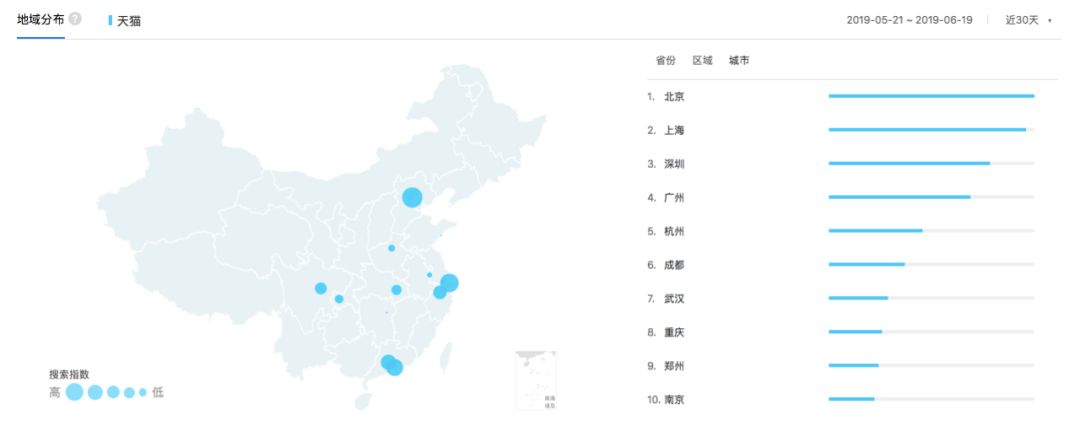This screenshot has width=1080, height=436.
Task: Select 南京 in the ranking list
Action: coord(674,399)
